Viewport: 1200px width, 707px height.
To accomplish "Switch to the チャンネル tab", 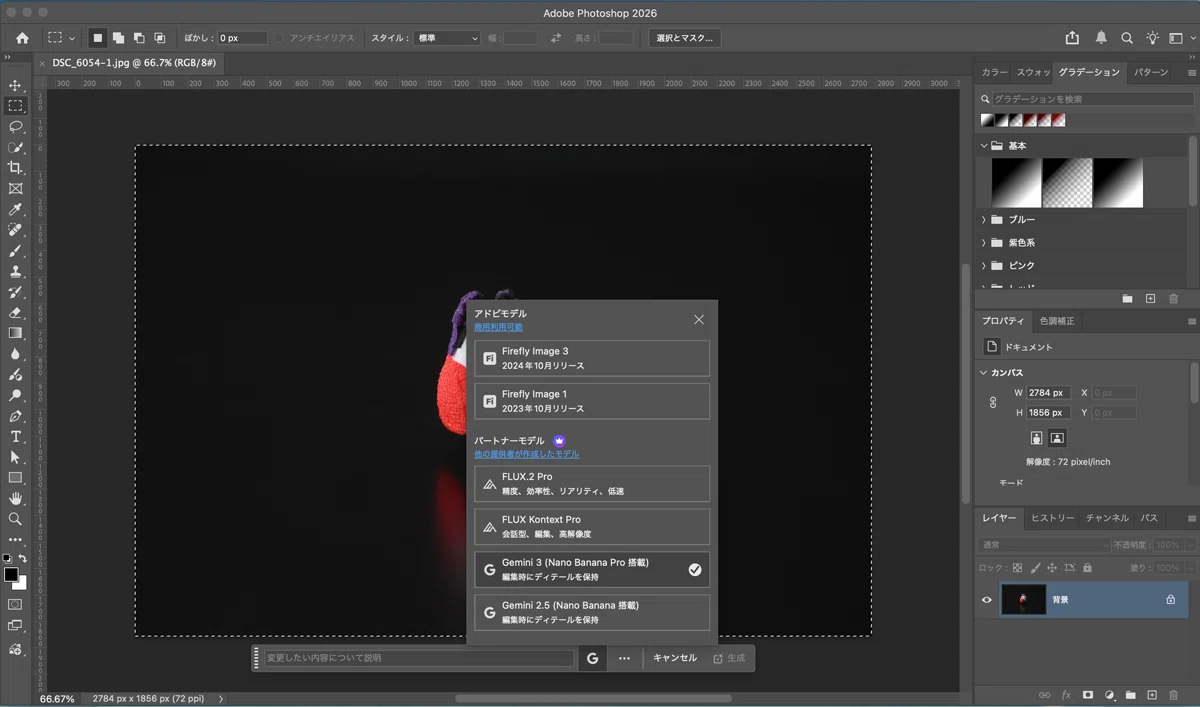I will (1107, 518).
